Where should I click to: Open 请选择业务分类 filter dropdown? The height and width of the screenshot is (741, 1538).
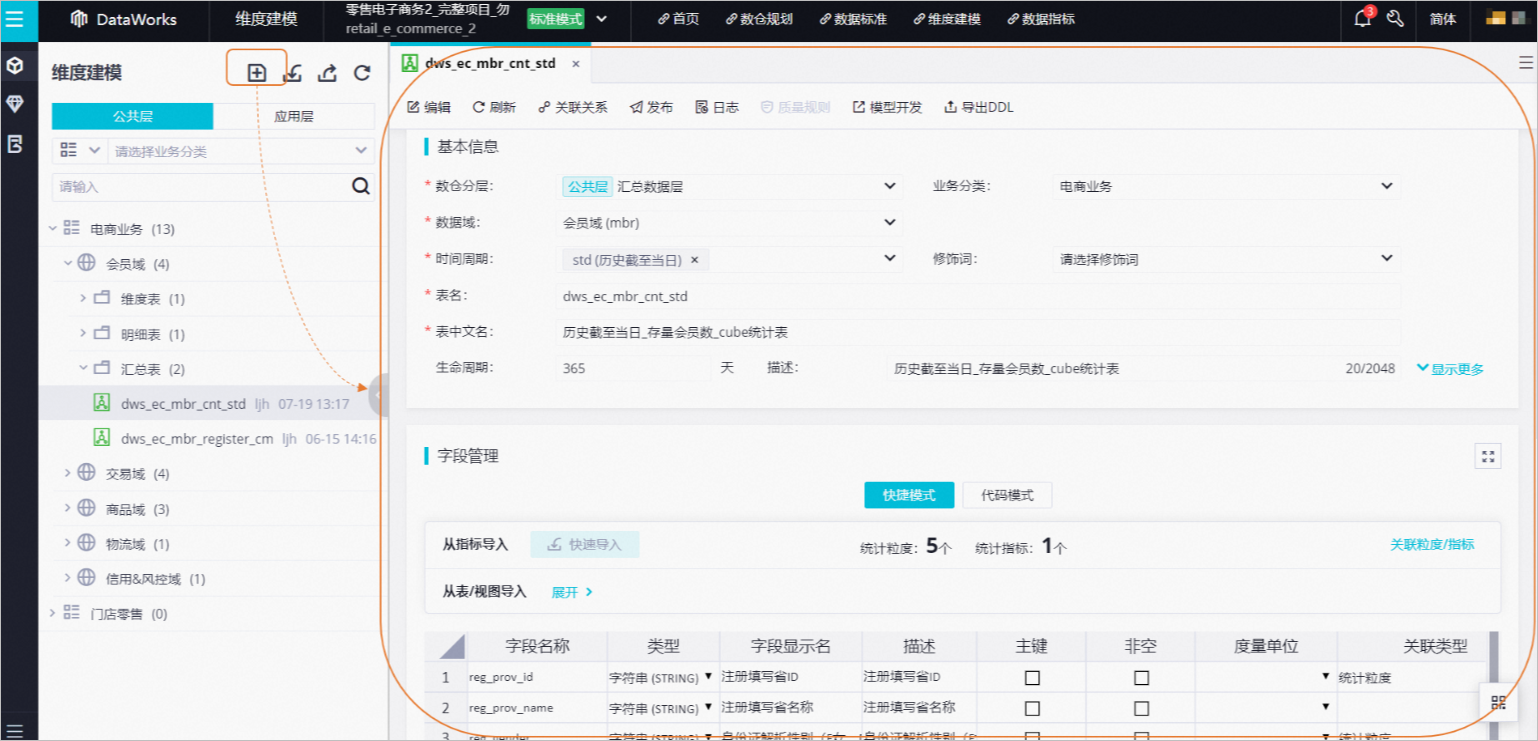click(x=241, y=151)
